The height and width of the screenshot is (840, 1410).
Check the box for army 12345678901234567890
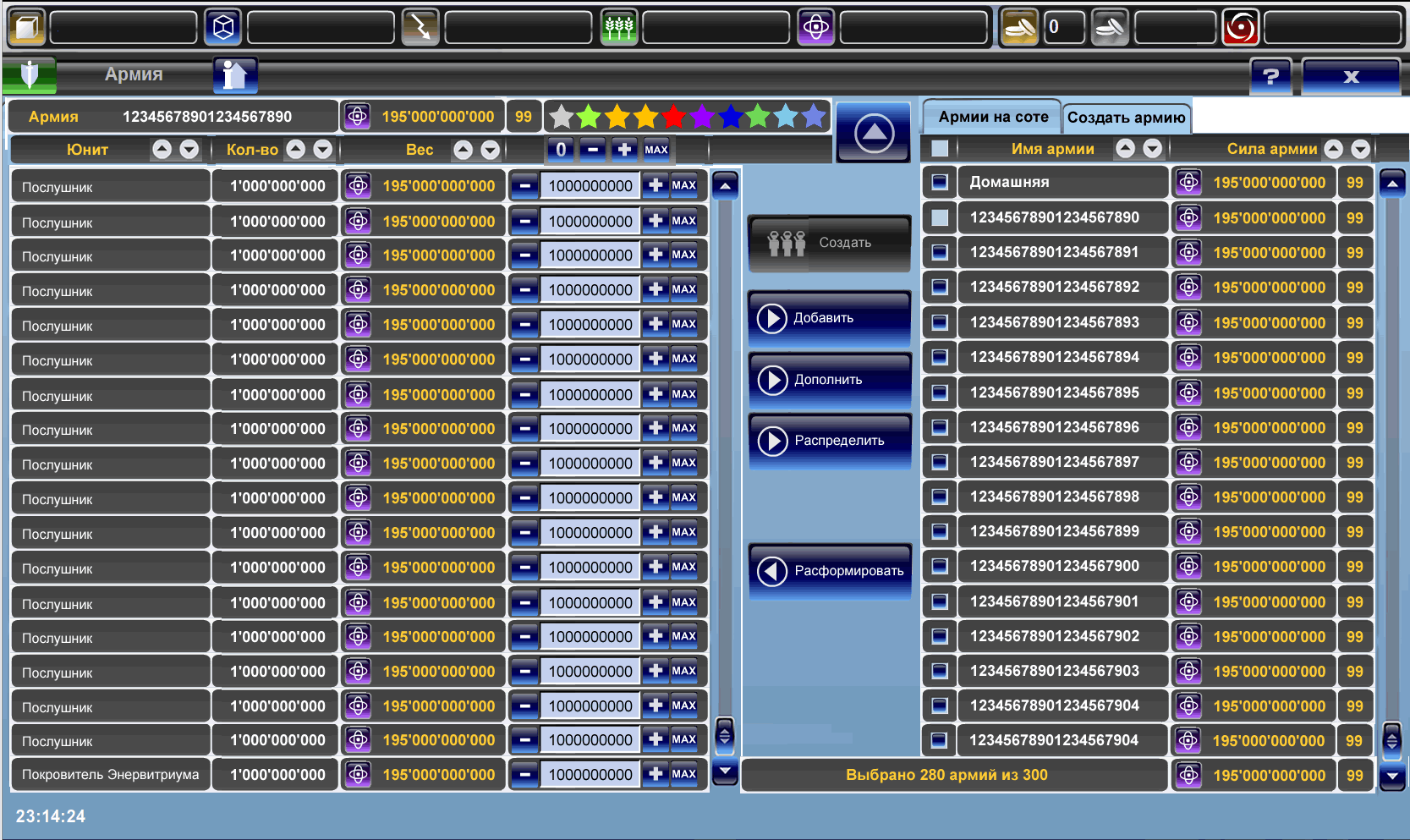(939, 217)
